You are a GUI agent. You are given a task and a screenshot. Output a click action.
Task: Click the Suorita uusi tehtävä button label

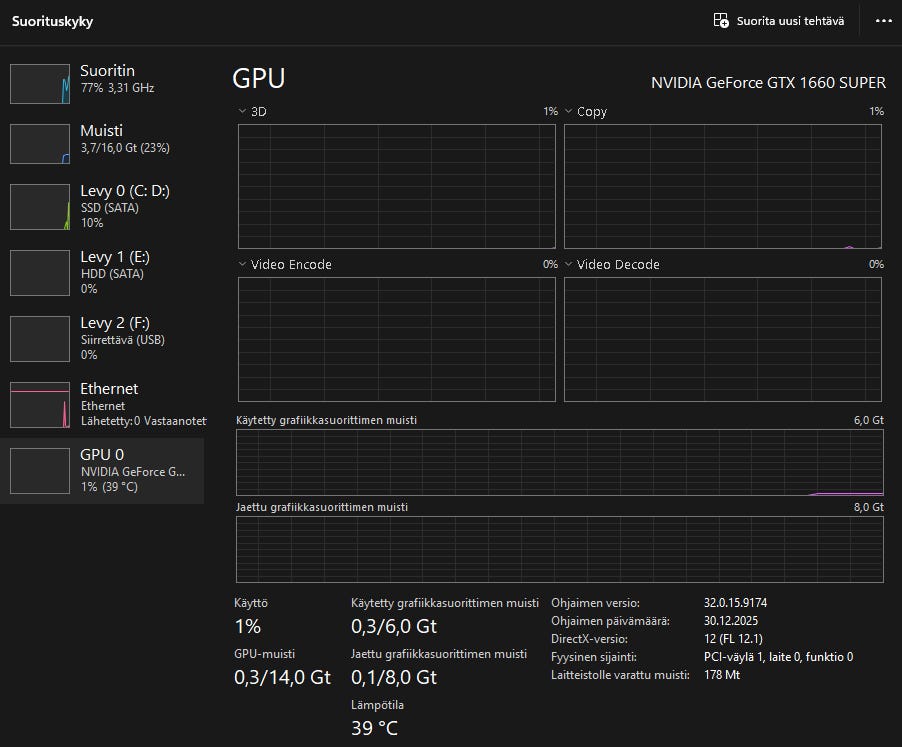pyautogui.click(x=790, y=21)
